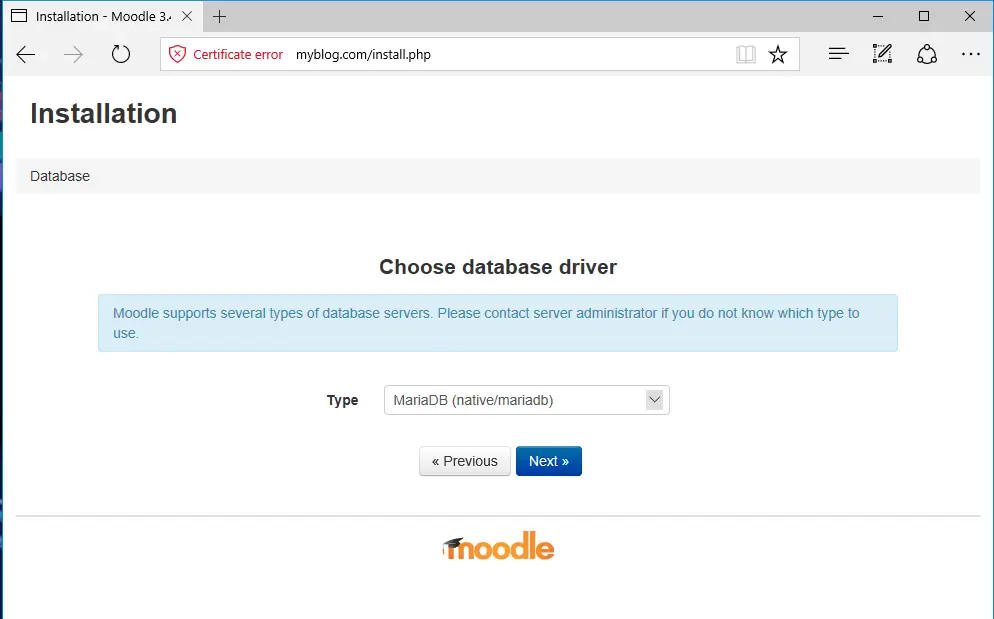Click the tab's page icon
Screen dimensions: 994x619
point(19,17)
